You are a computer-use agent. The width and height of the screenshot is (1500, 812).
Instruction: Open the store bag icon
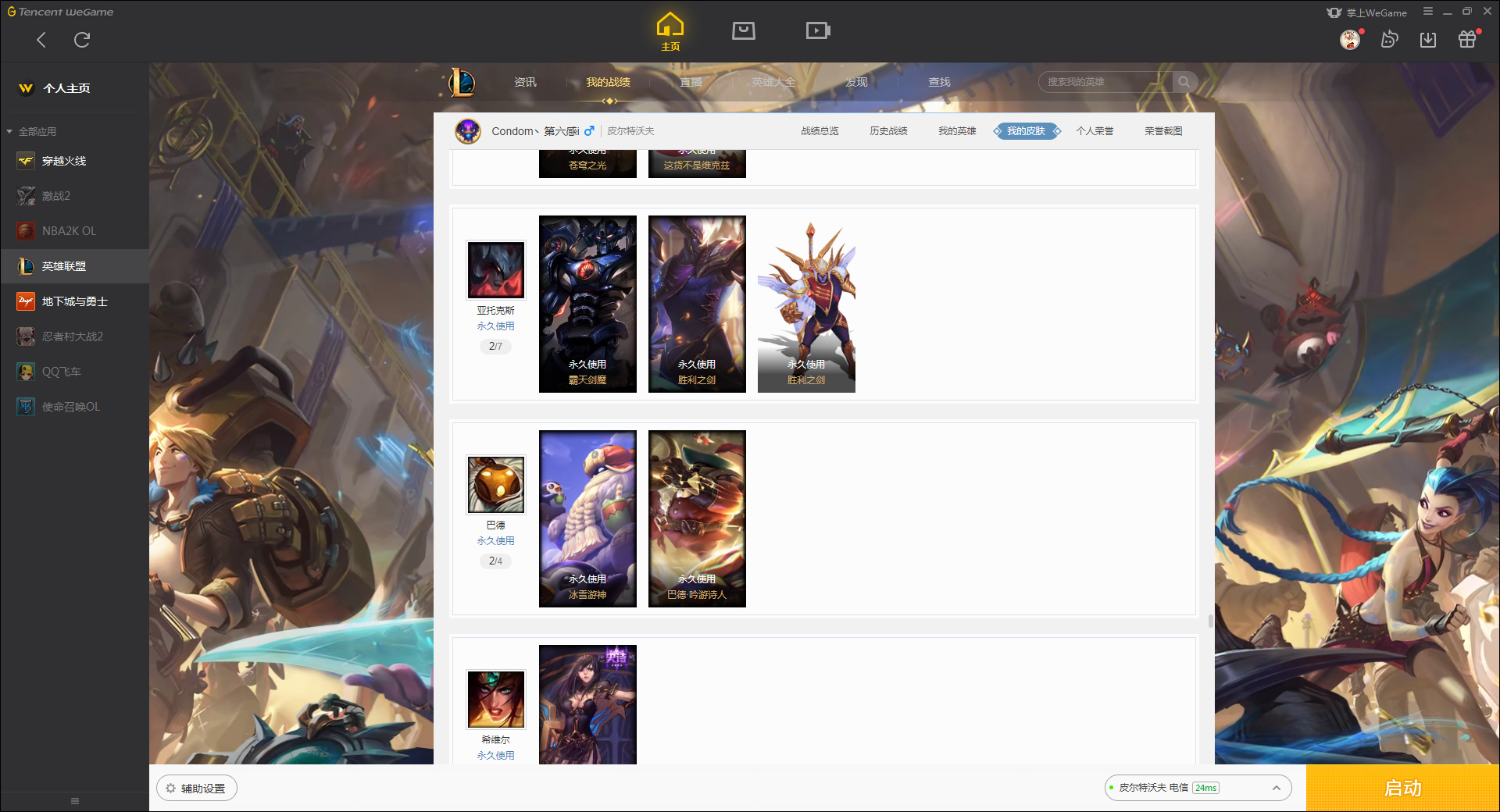(744, 30)
